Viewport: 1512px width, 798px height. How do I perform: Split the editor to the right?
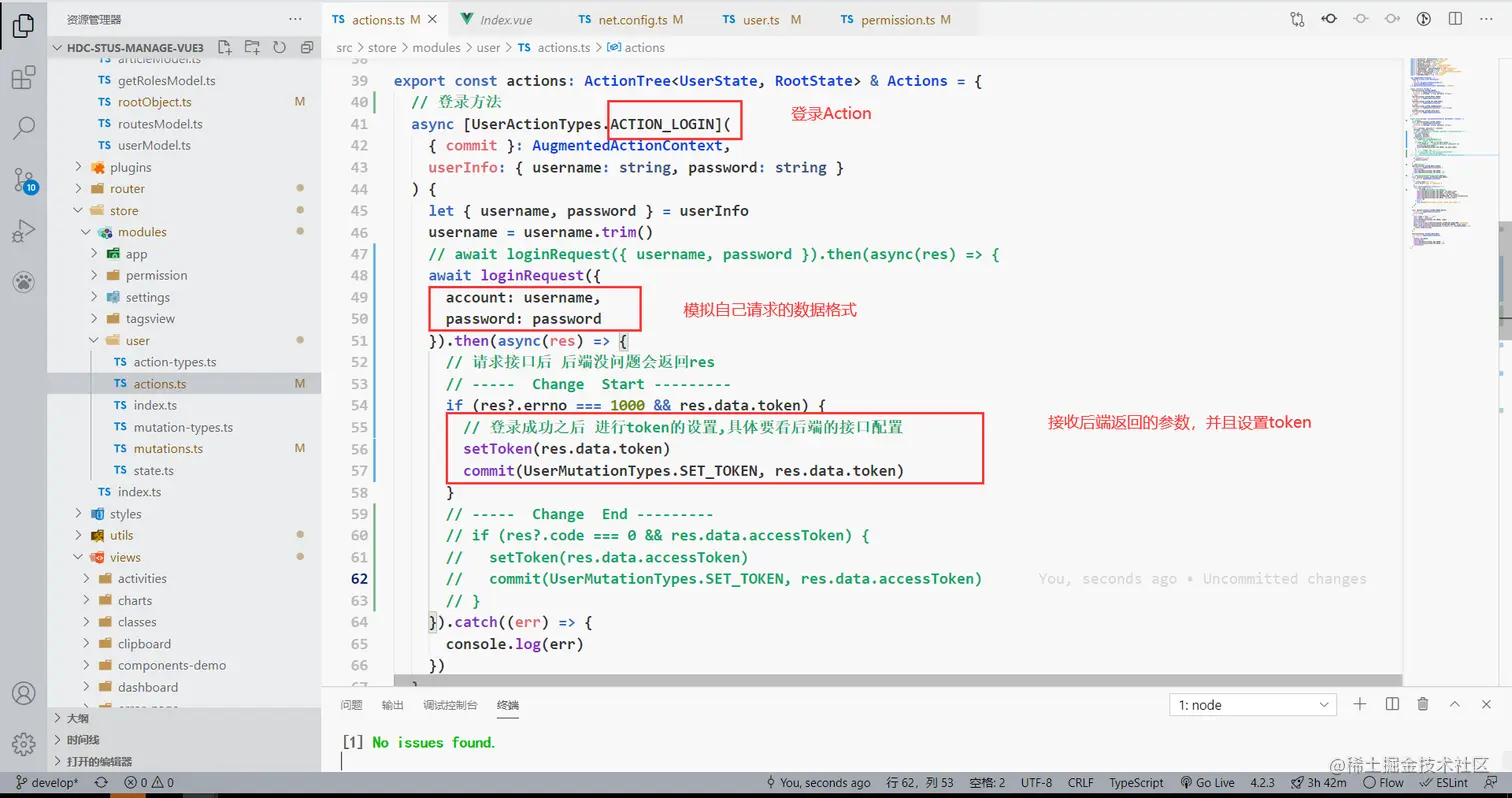(x=1457, y=19)
